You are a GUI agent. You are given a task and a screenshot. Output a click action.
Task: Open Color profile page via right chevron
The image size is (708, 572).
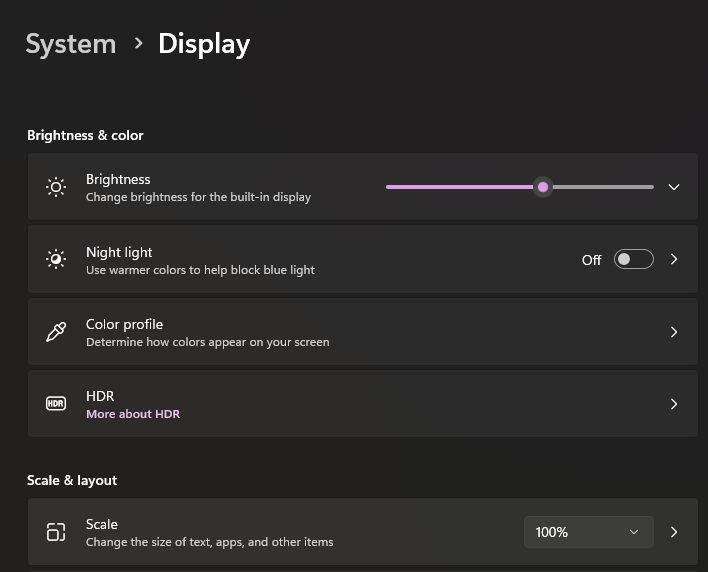click(674, 332)
